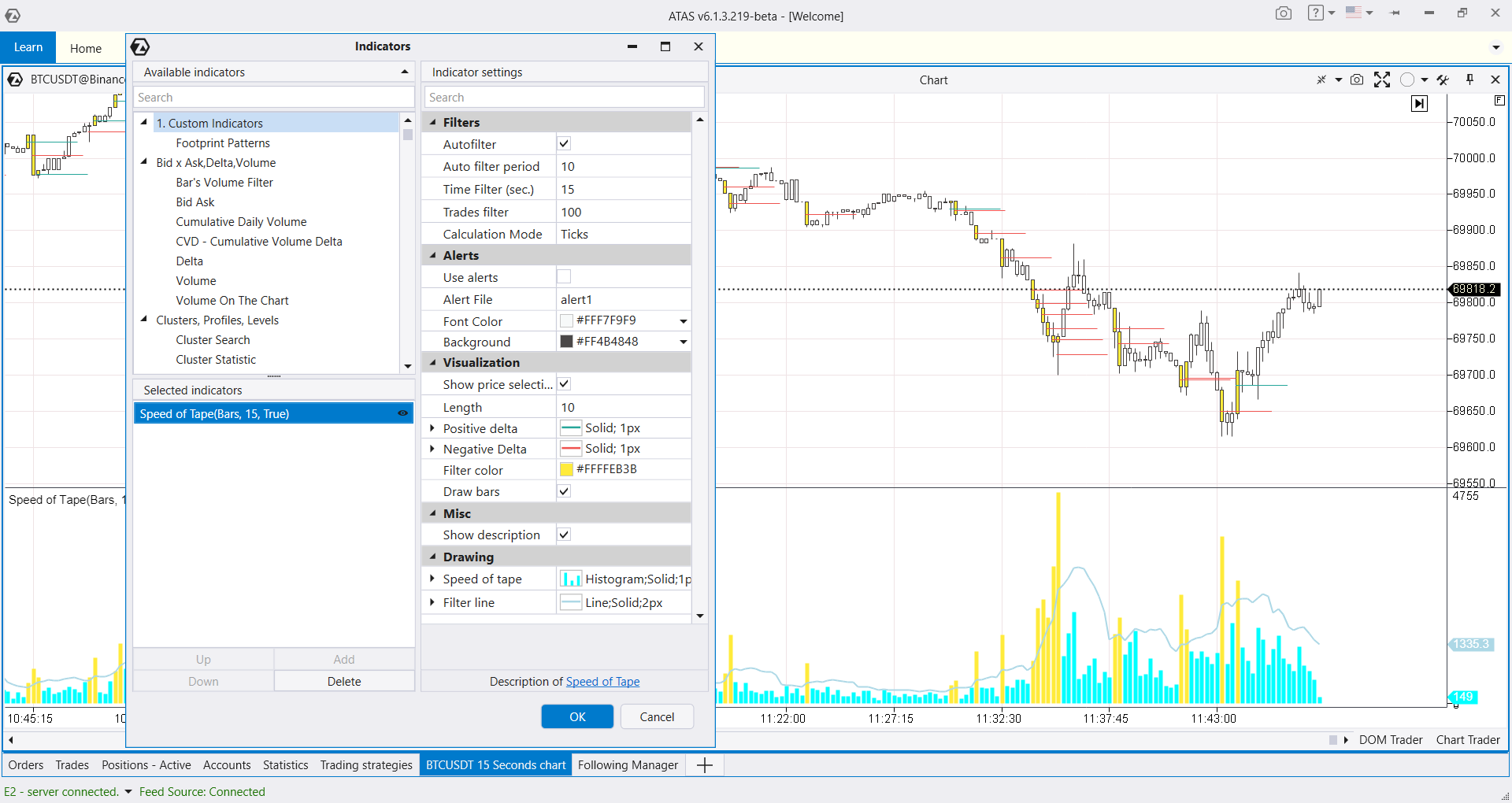Click the help question mark icon in the title bar
Screen dimensions: 1512x803
pyautogui.click(x=1315, y=13)
